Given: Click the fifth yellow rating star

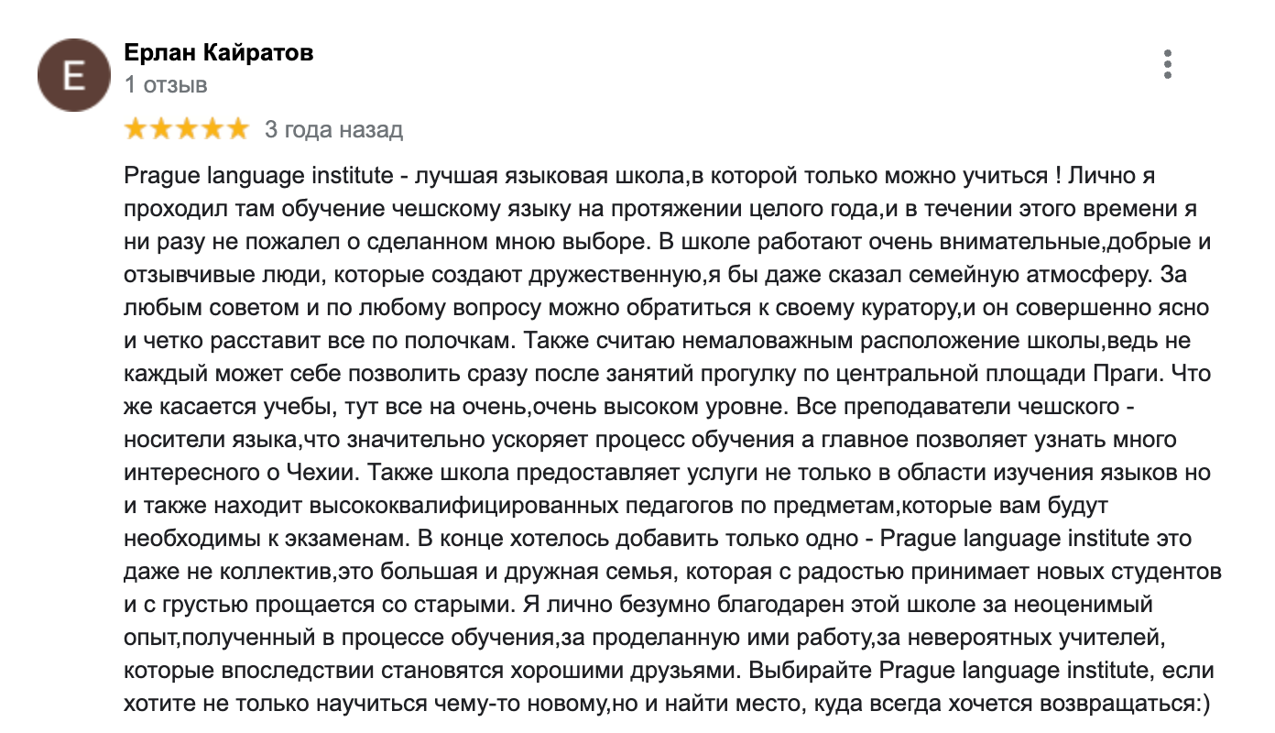Looking at the screenshot, I should [x=236, y=129].
